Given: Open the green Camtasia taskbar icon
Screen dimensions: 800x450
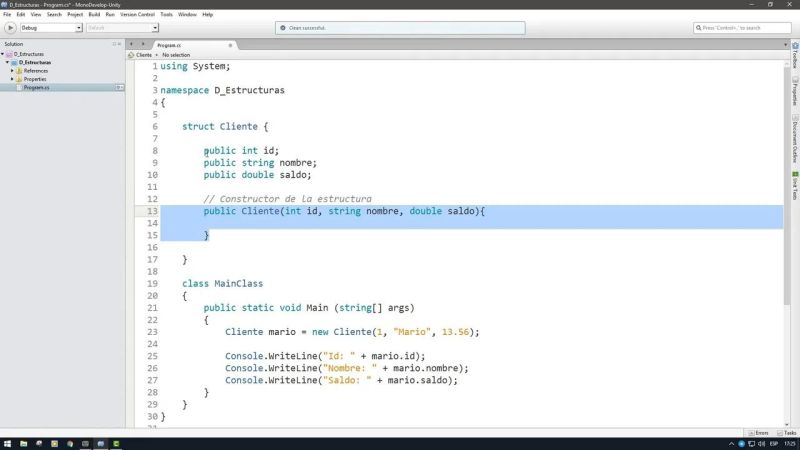Looking at the screenshot, I should [116, 444].
